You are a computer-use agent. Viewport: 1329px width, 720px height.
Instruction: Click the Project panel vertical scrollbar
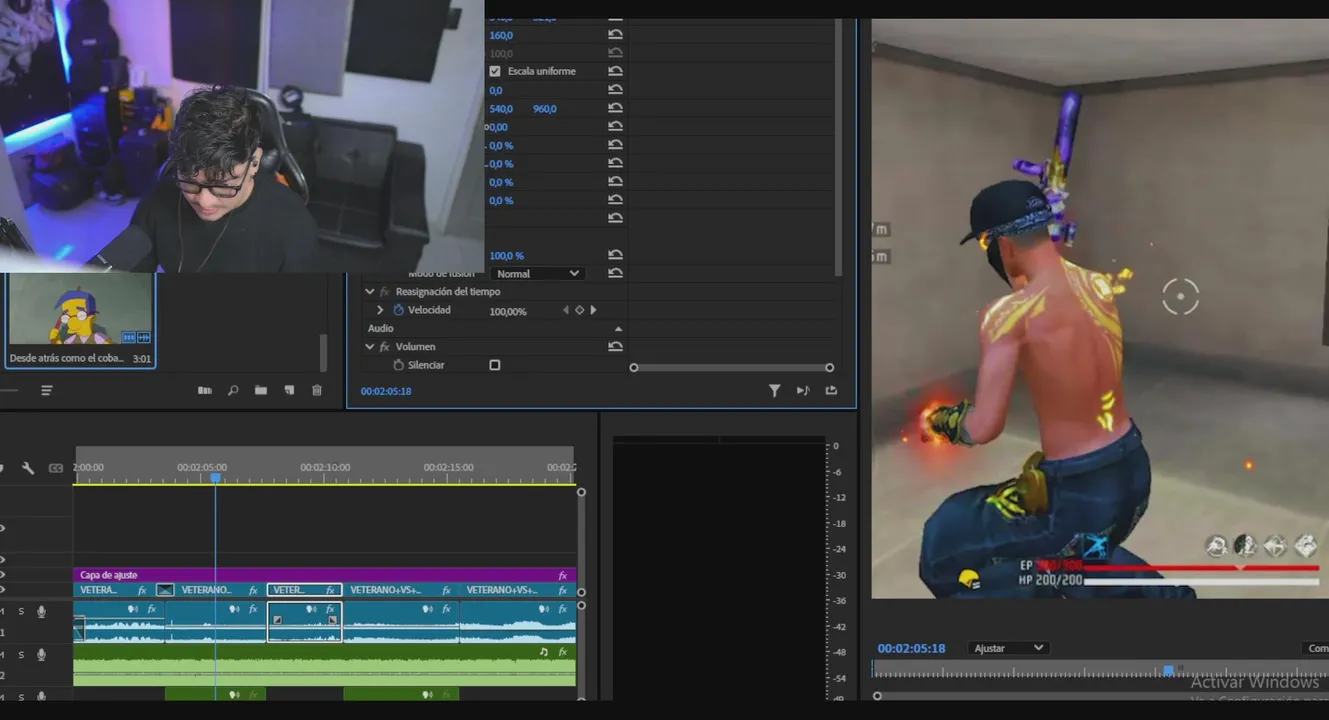click(323, 353)
